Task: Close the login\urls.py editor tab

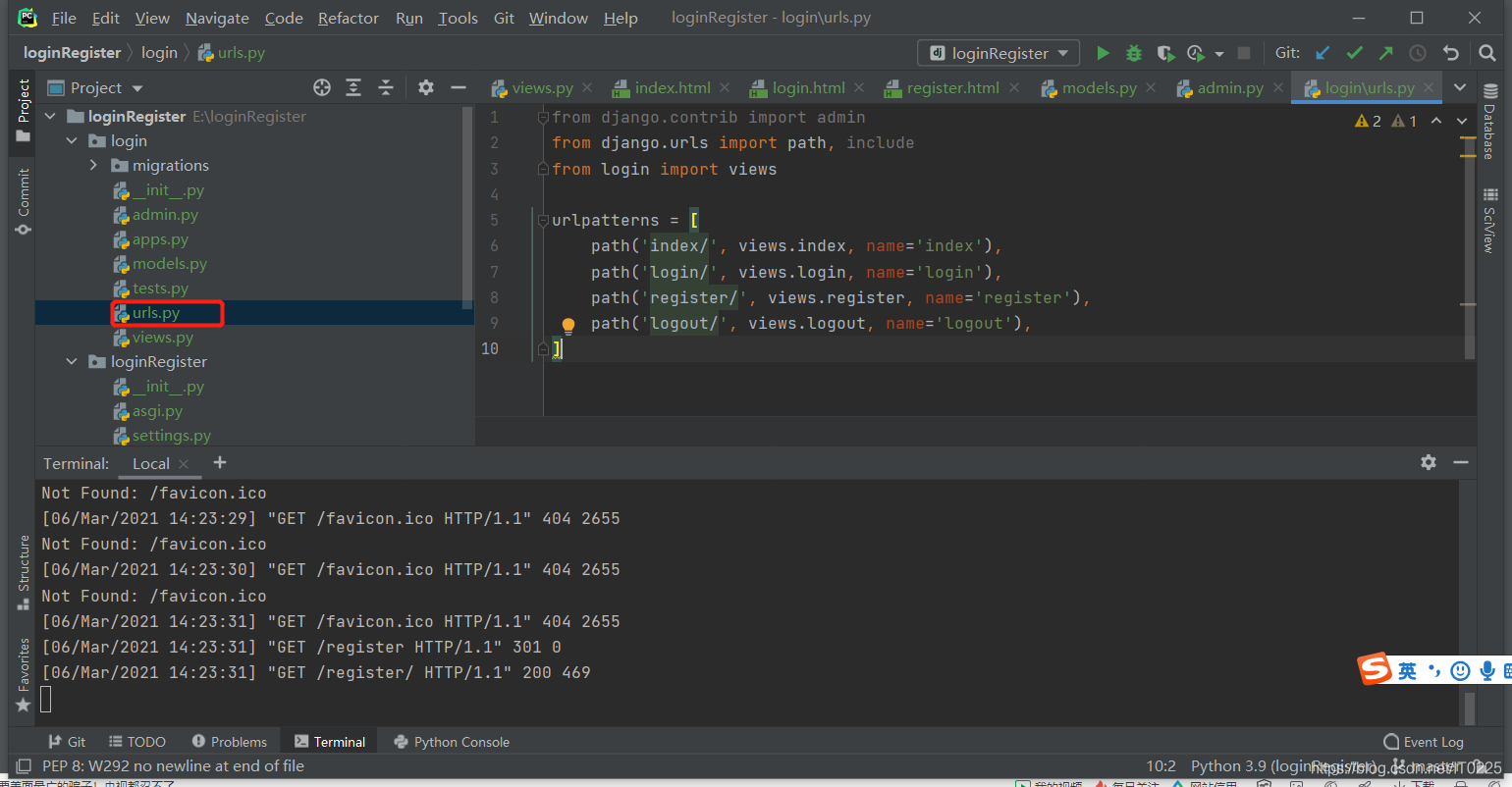Action: (x=1429, y=87)
